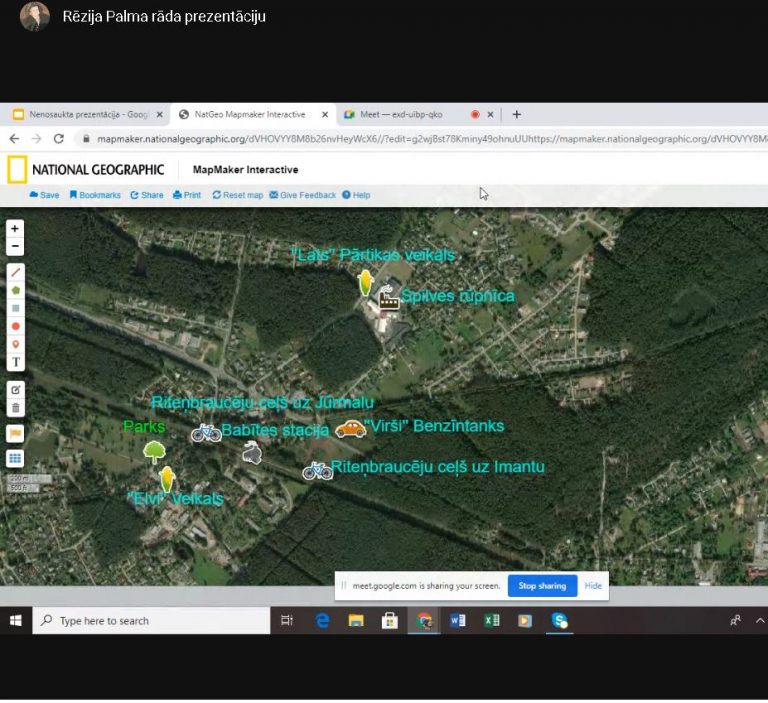Save the map
Image resolution: width=768 pixels, height=703 pixels.
pyautogui.click(x=44, y=195)
